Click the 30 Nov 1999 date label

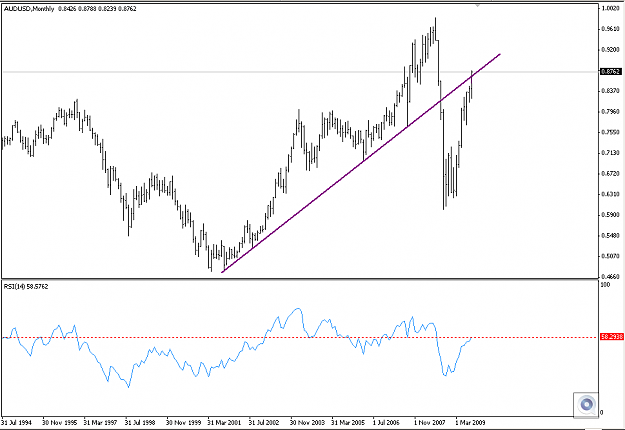click(x=183, y=422)
